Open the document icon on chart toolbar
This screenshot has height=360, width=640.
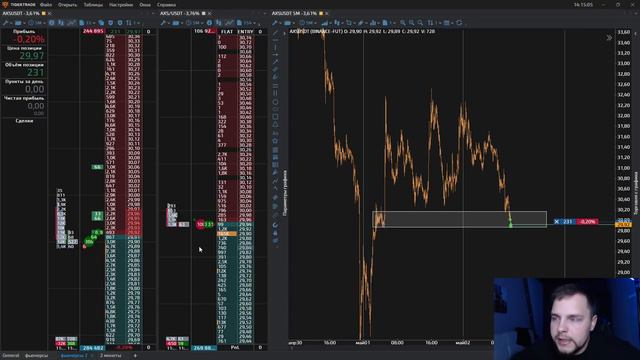[x=386, y=23]
